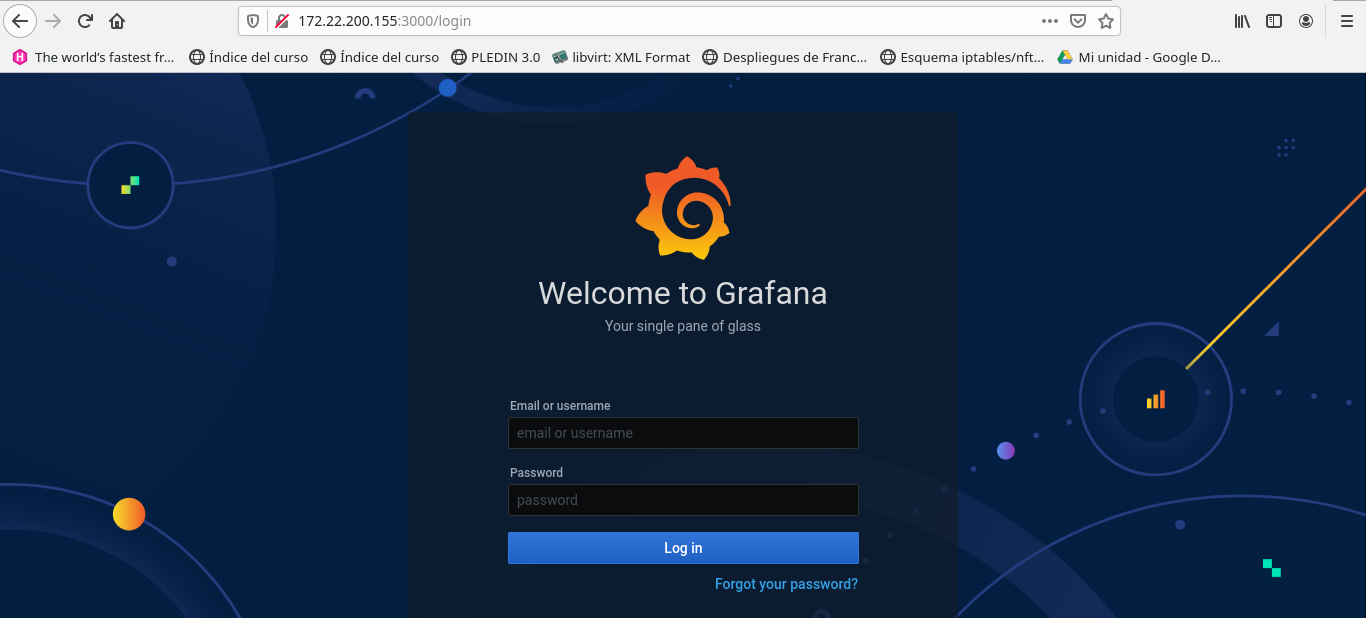Open tracking protection shield in address bar
This screenshot has width=1366, height=618.
click(253, 21)
